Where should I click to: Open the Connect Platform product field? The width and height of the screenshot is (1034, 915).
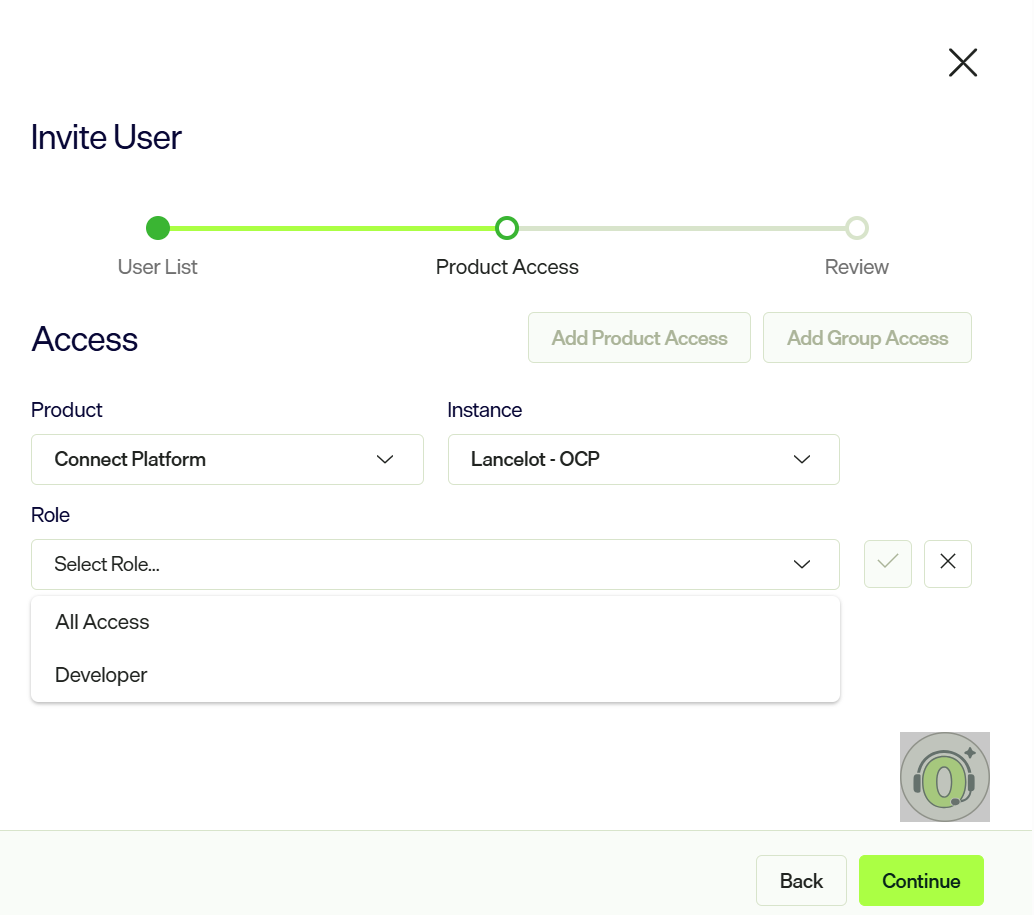(x=227, y=459)
